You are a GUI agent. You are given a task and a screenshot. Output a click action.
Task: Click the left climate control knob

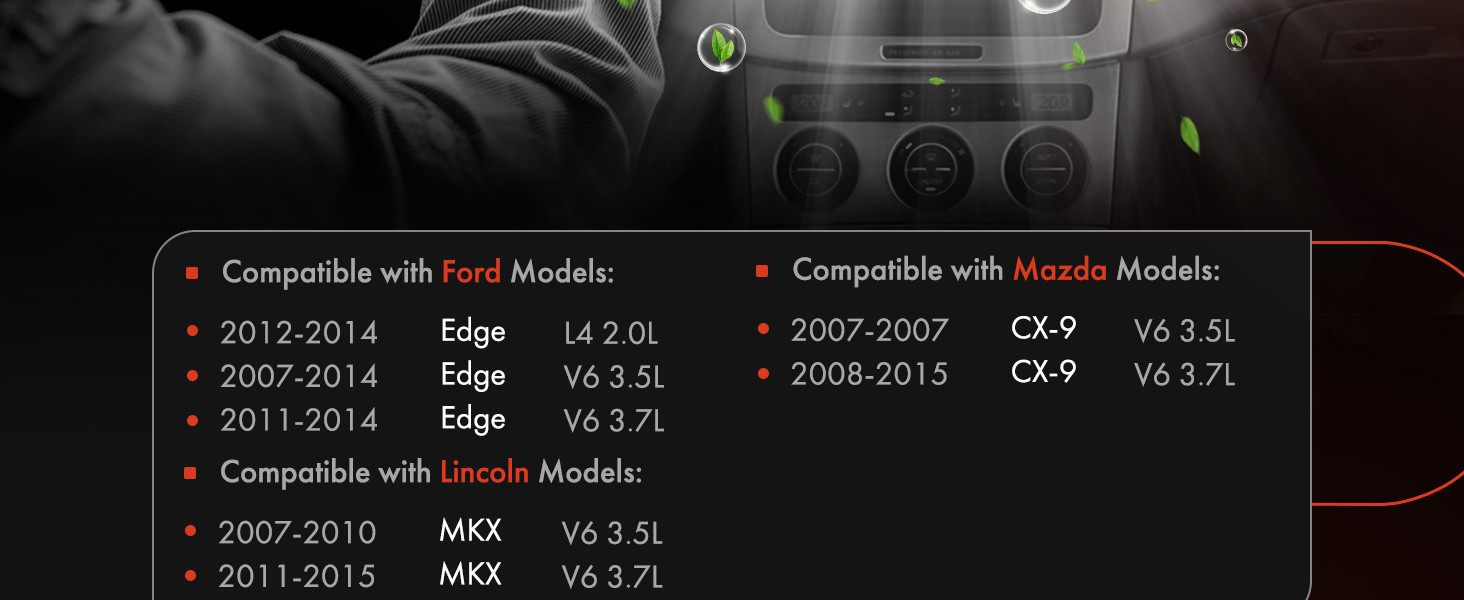[x=817, y=172]
